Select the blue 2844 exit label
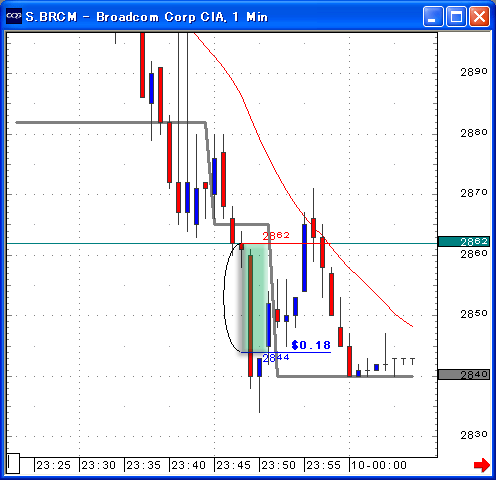The image size is (496, 480). click(x=276, y=358)
